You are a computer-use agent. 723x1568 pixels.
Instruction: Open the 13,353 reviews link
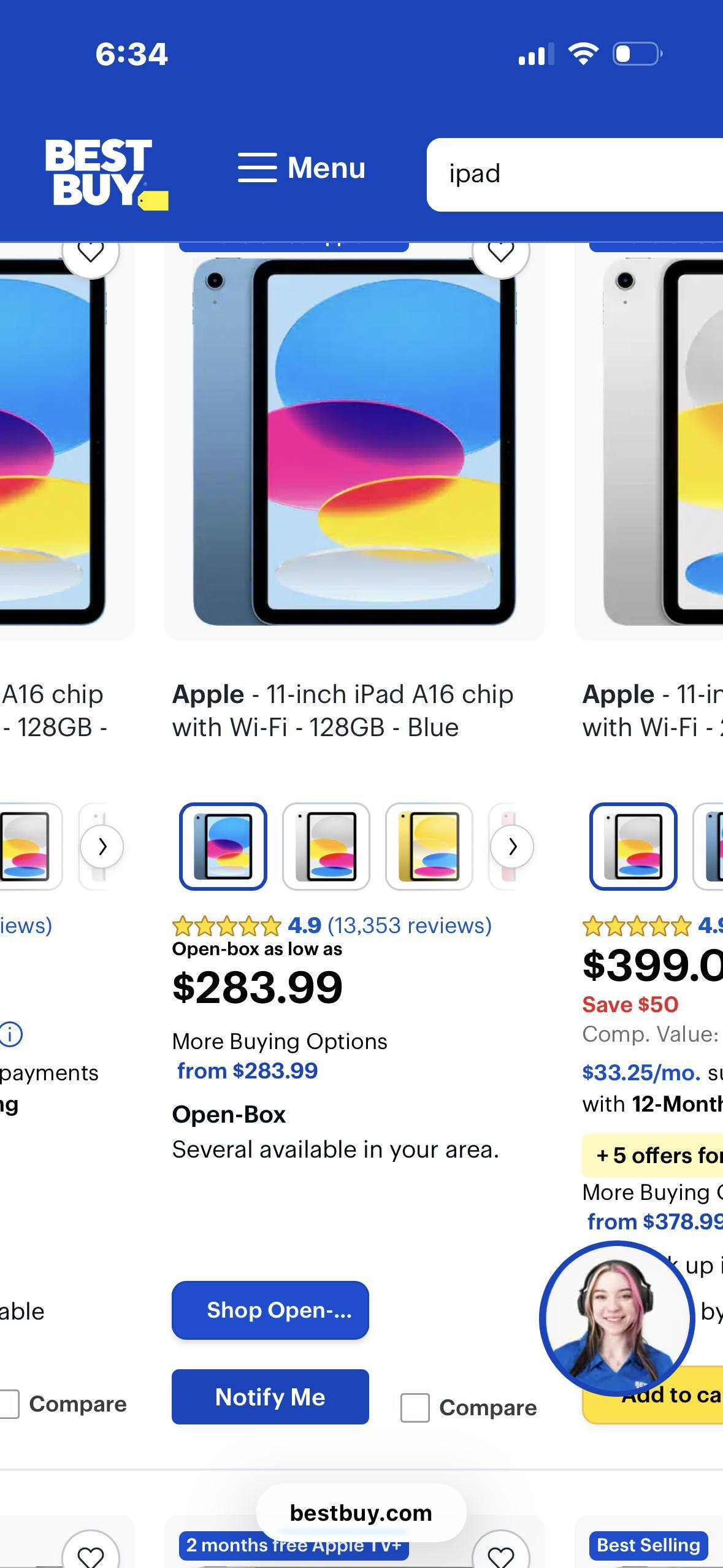click(x=410, y=925)
